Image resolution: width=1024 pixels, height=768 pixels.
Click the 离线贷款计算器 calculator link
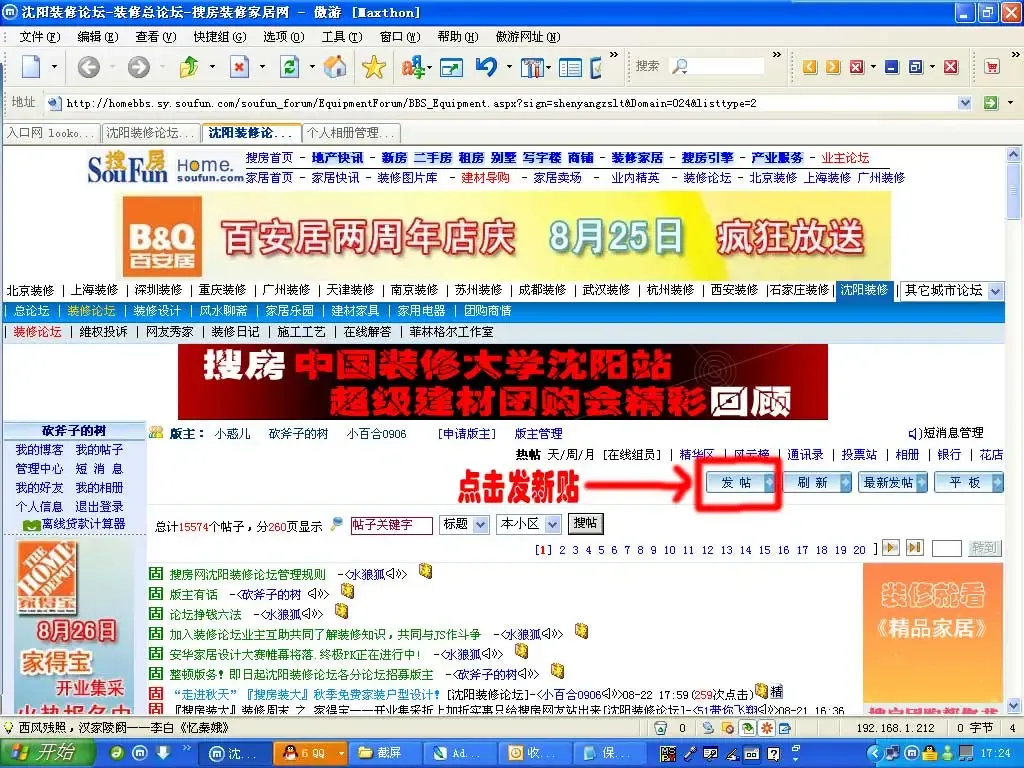click(83, 524)
